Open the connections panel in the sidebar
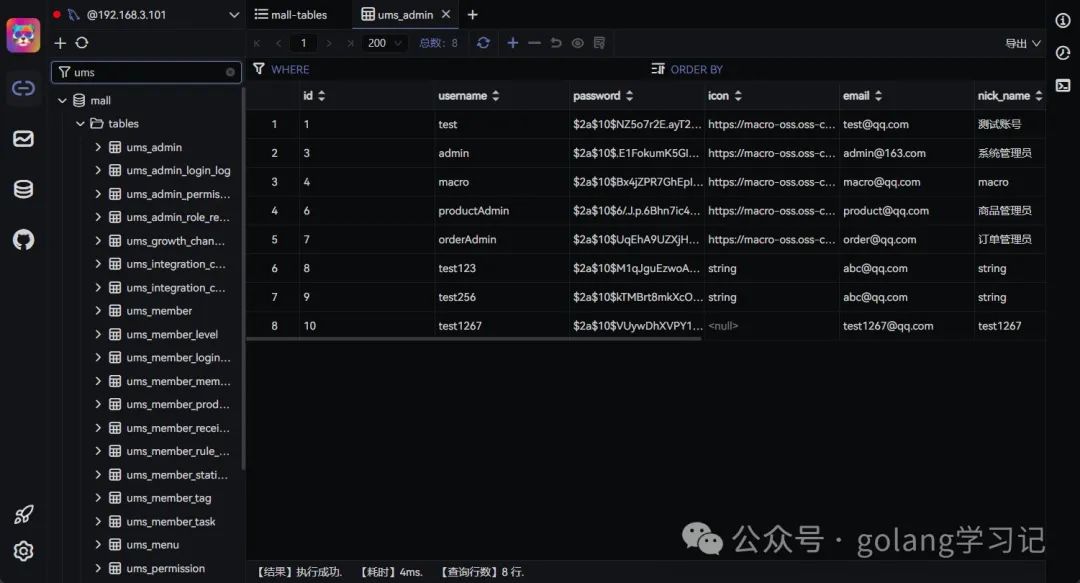The image size is (1080, 583). (x=23, y=88)
